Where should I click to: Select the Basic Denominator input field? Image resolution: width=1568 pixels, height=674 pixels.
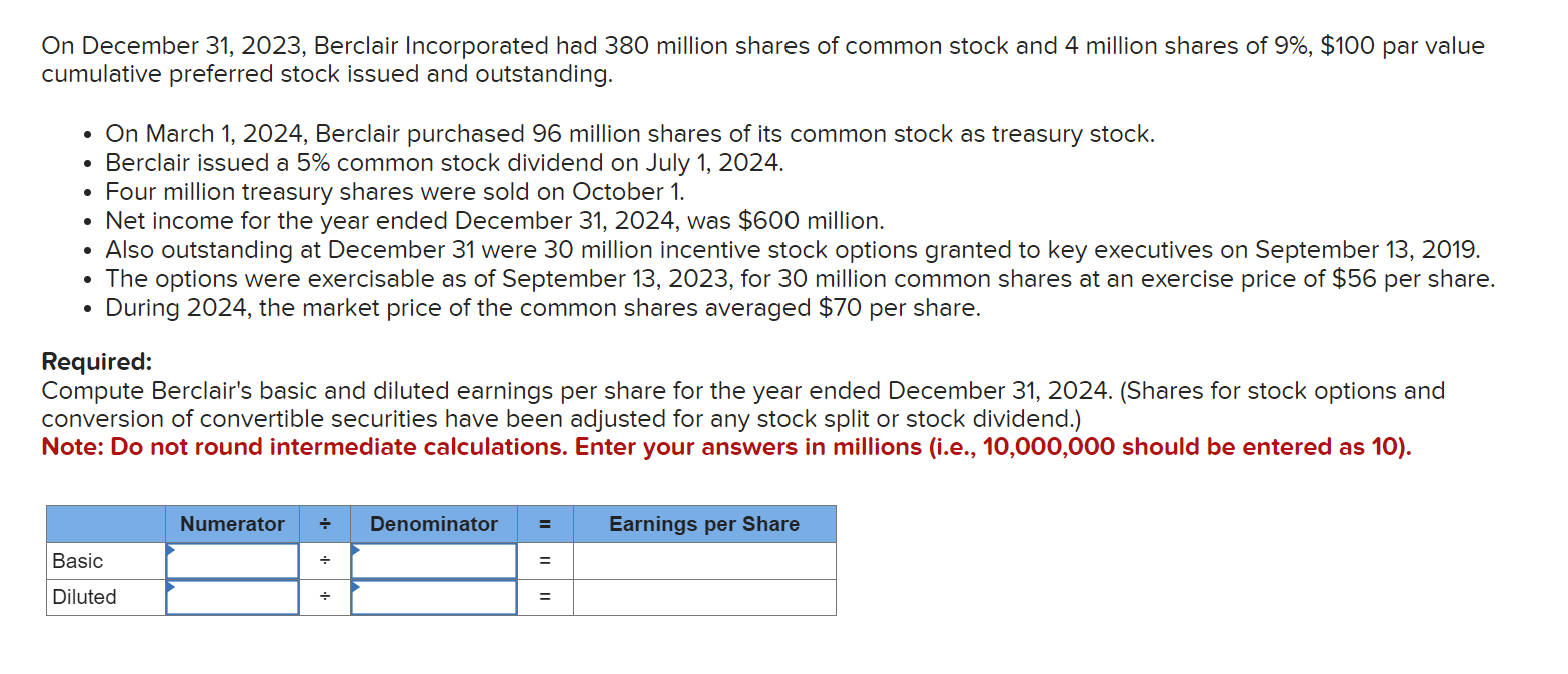(433, 561)
